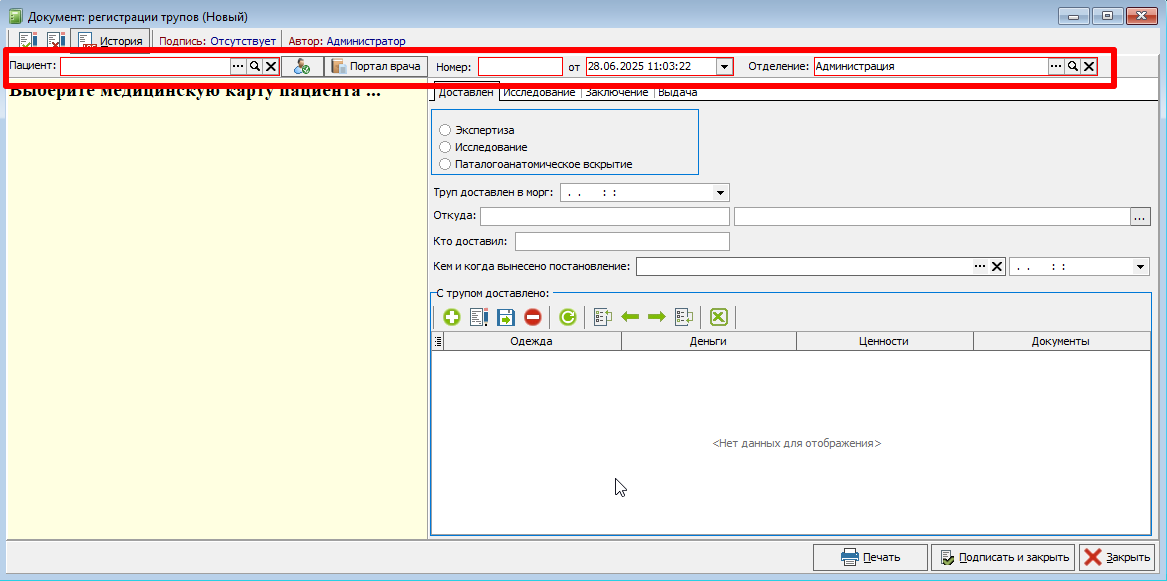Screen dimensions: 1167x581
Task: Click the red minus delete-row icon
Action: [532, 318]
